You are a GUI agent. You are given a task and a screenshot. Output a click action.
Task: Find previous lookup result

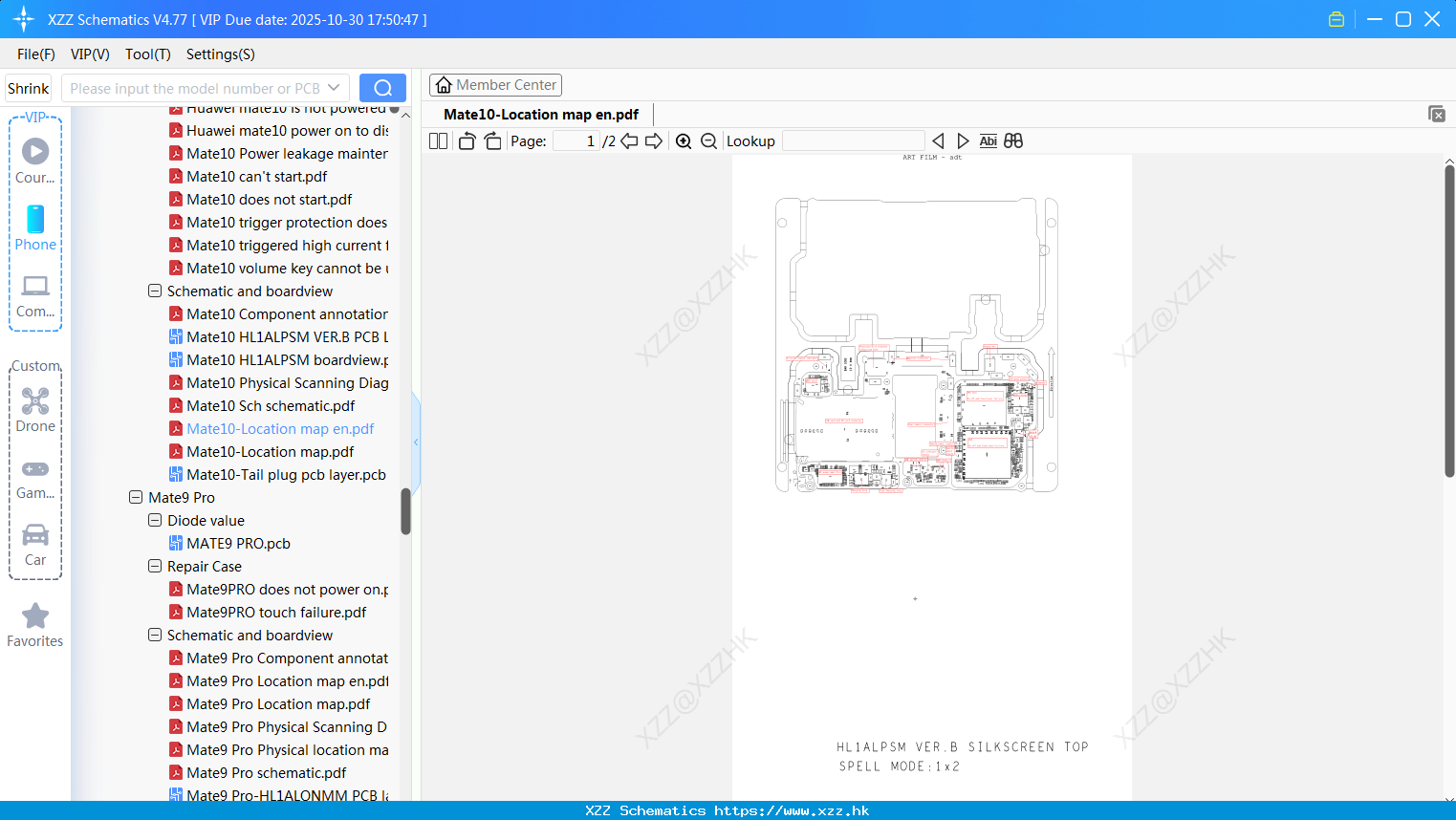point(938,140)
